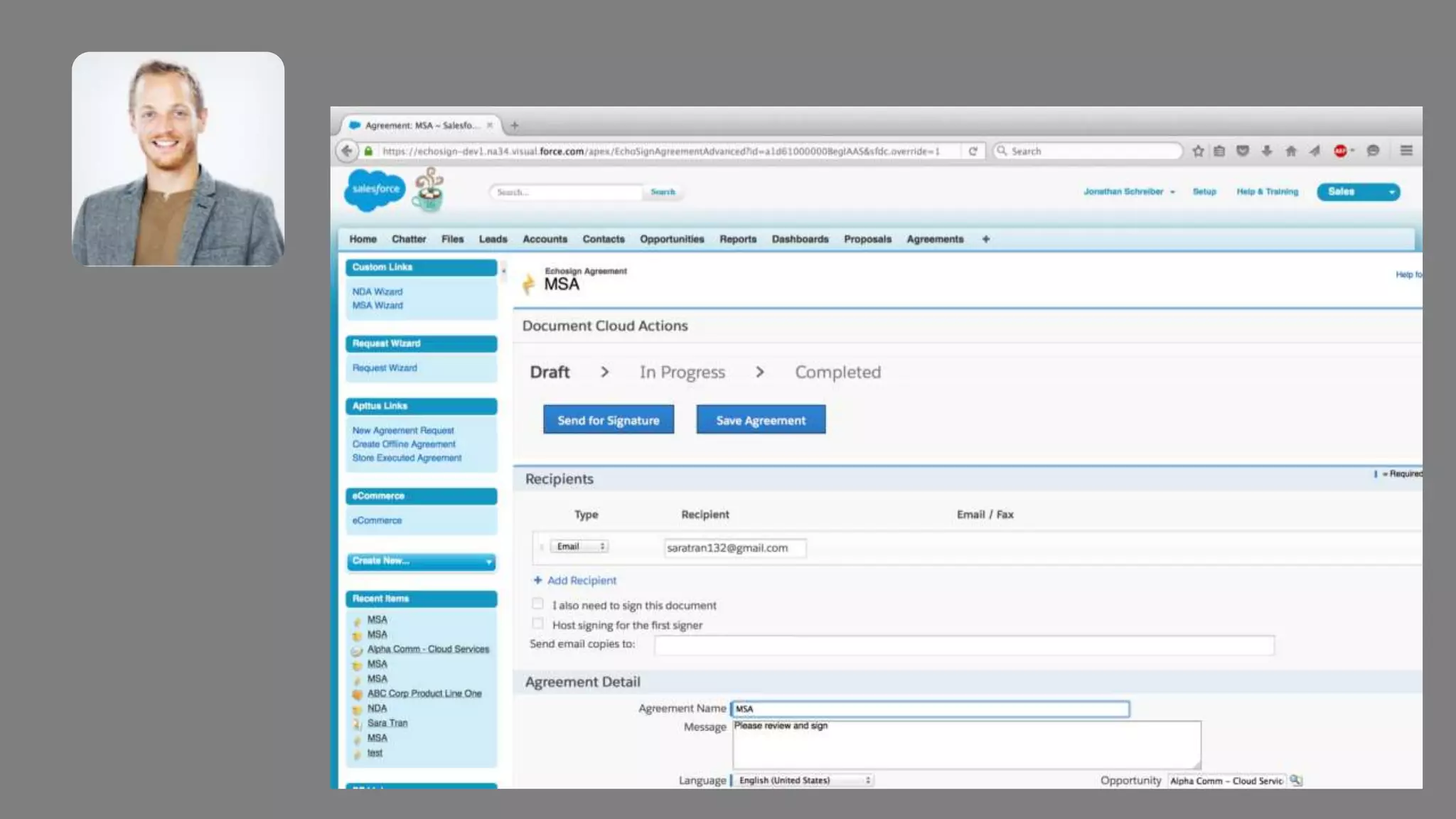Click Opportunity lookup magnifier icon

1296,780
